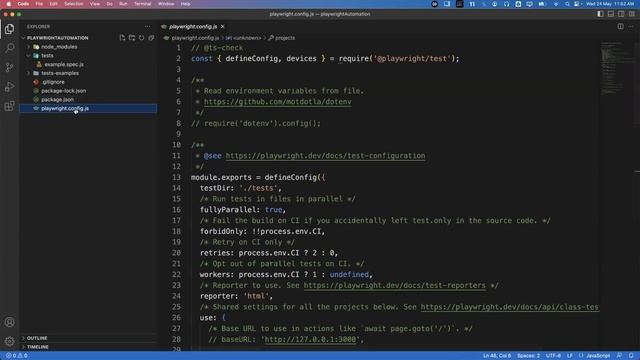
Task: Change the Spaces: 2 indentation setting
Action: point(528,356)
